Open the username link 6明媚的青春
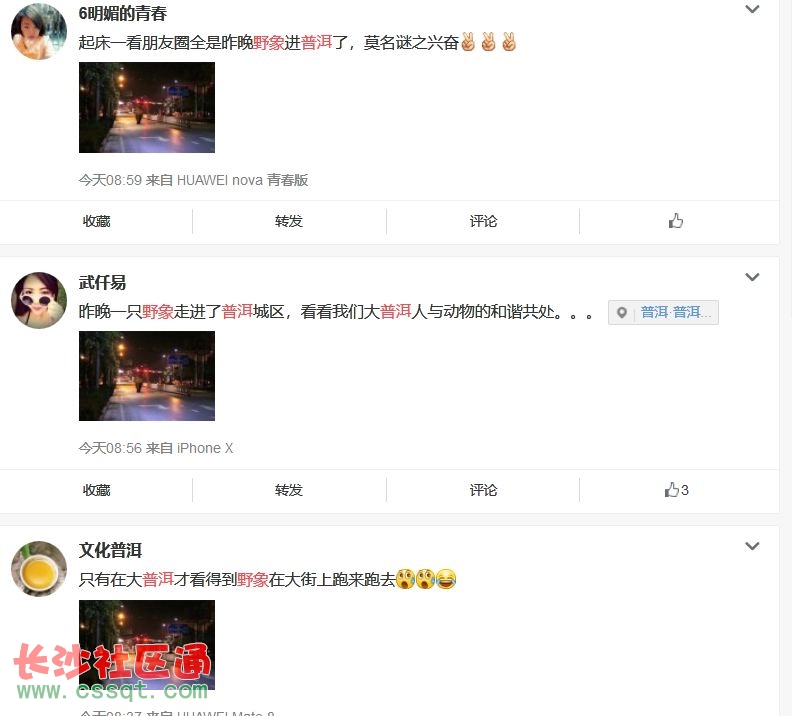 coord(123,14)
